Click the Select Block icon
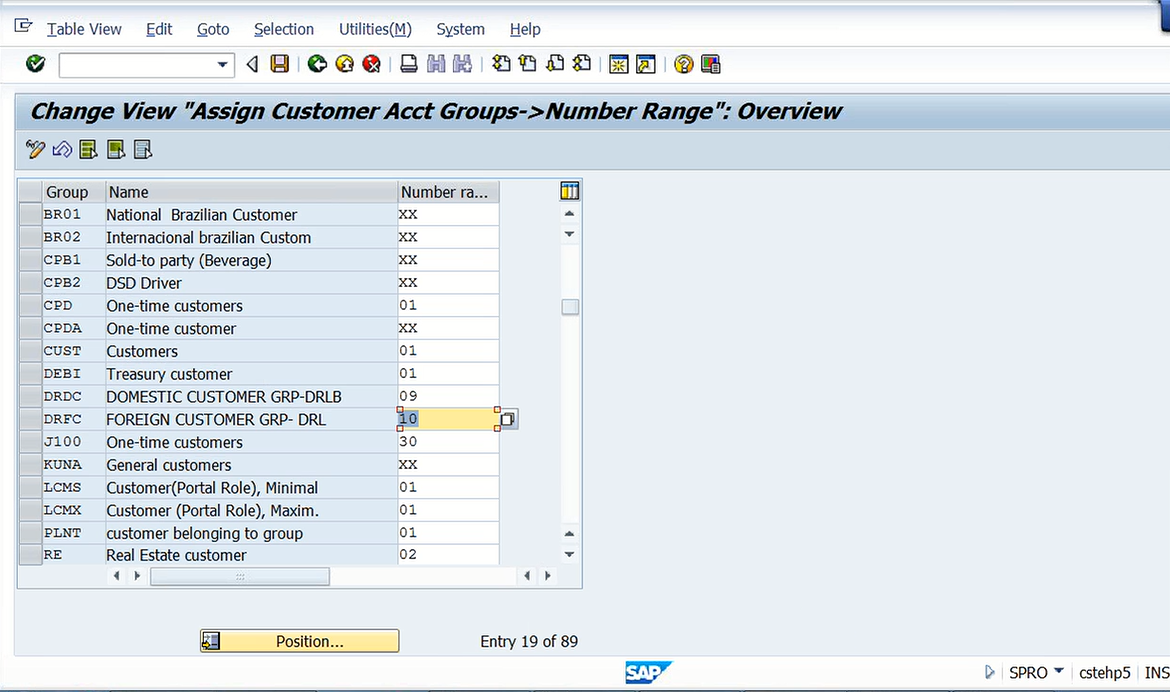The height and width of the screenshot is (692, 1170). point(116,150)
